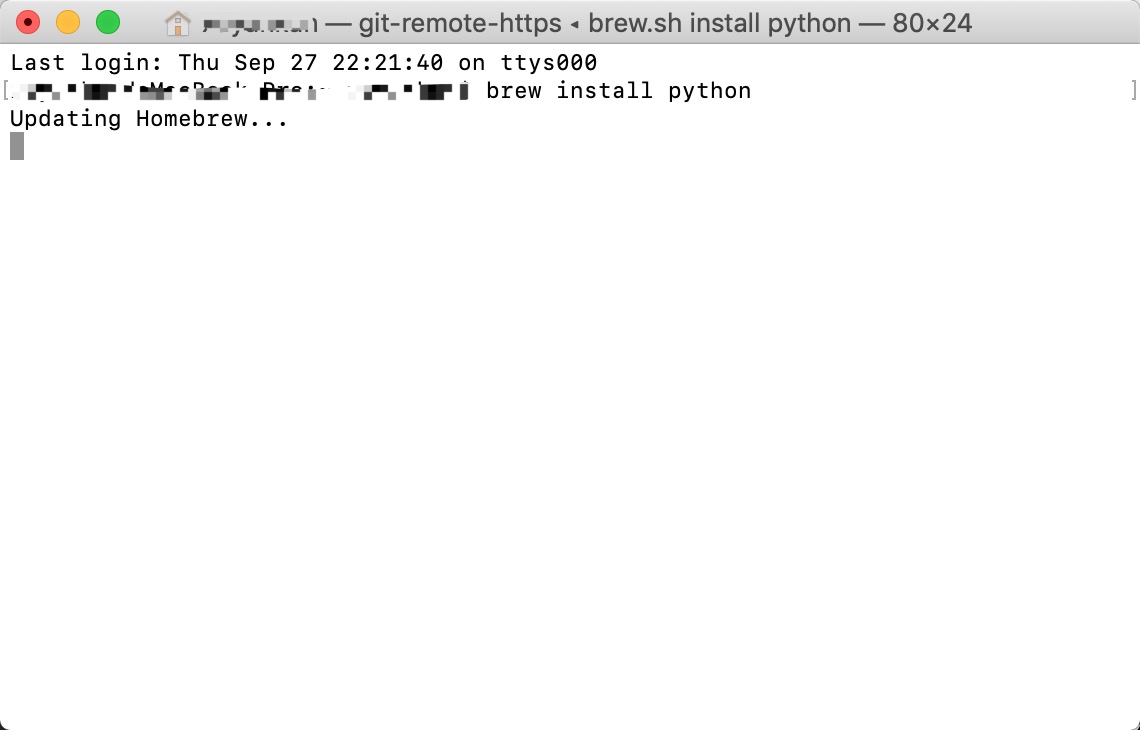Click the yellow minimize traffic light icon
Screen dimensions: 1140x730
pos(69,21)
